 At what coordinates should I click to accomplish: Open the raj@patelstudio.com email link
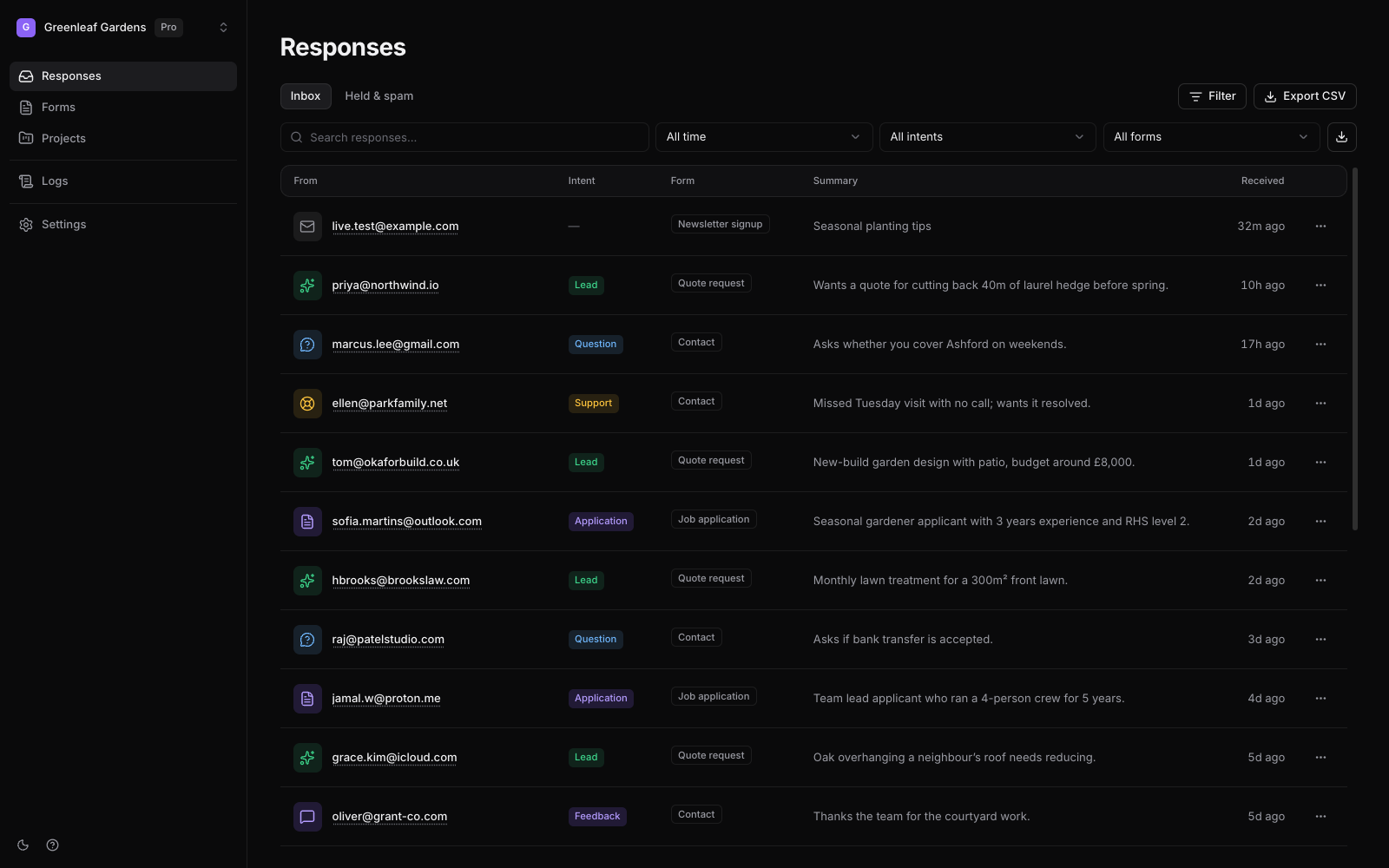tap(388, 640)
